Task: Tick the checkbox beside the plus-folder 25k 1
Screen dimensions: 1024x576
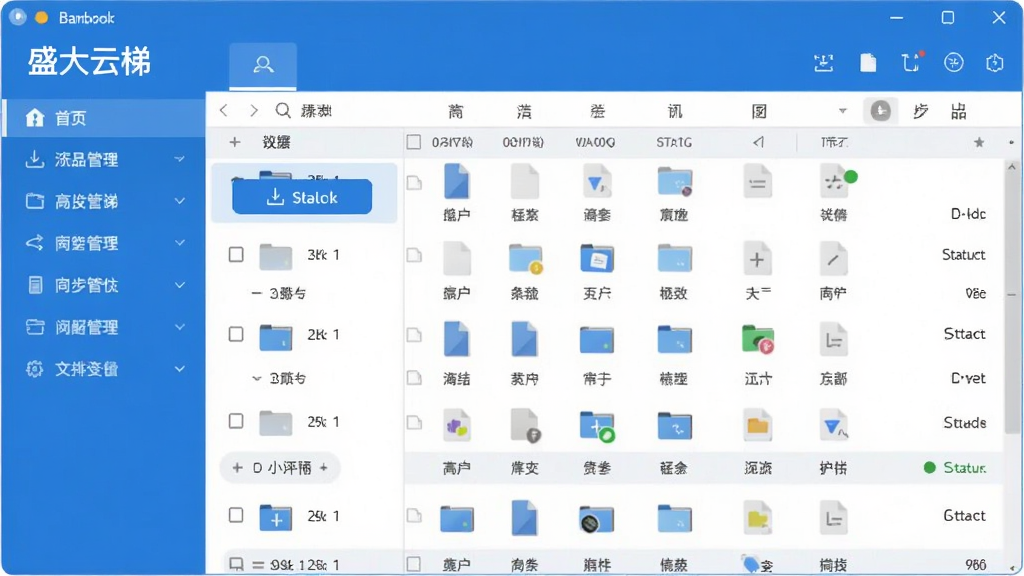Action: tap(236, 515)
